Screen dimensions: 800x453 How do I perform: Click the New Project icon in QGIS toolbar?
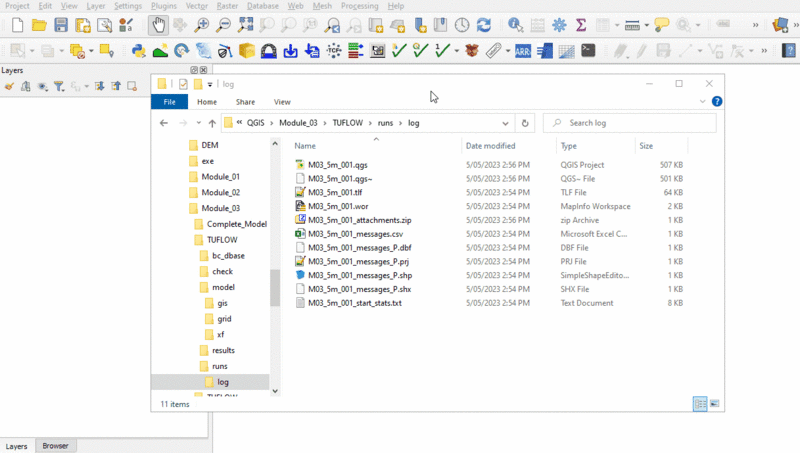pyautogui.click(x=15, y=24)
